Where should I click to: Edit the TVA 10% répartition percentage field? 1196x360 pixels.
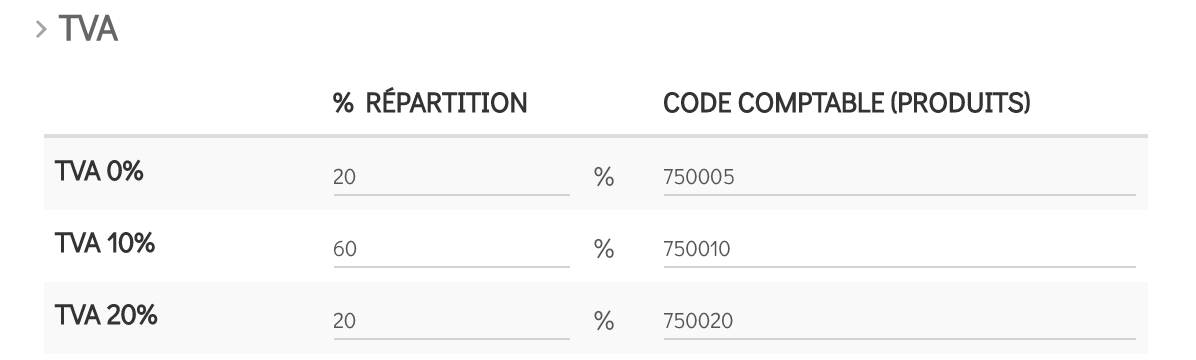click(451, 249)
